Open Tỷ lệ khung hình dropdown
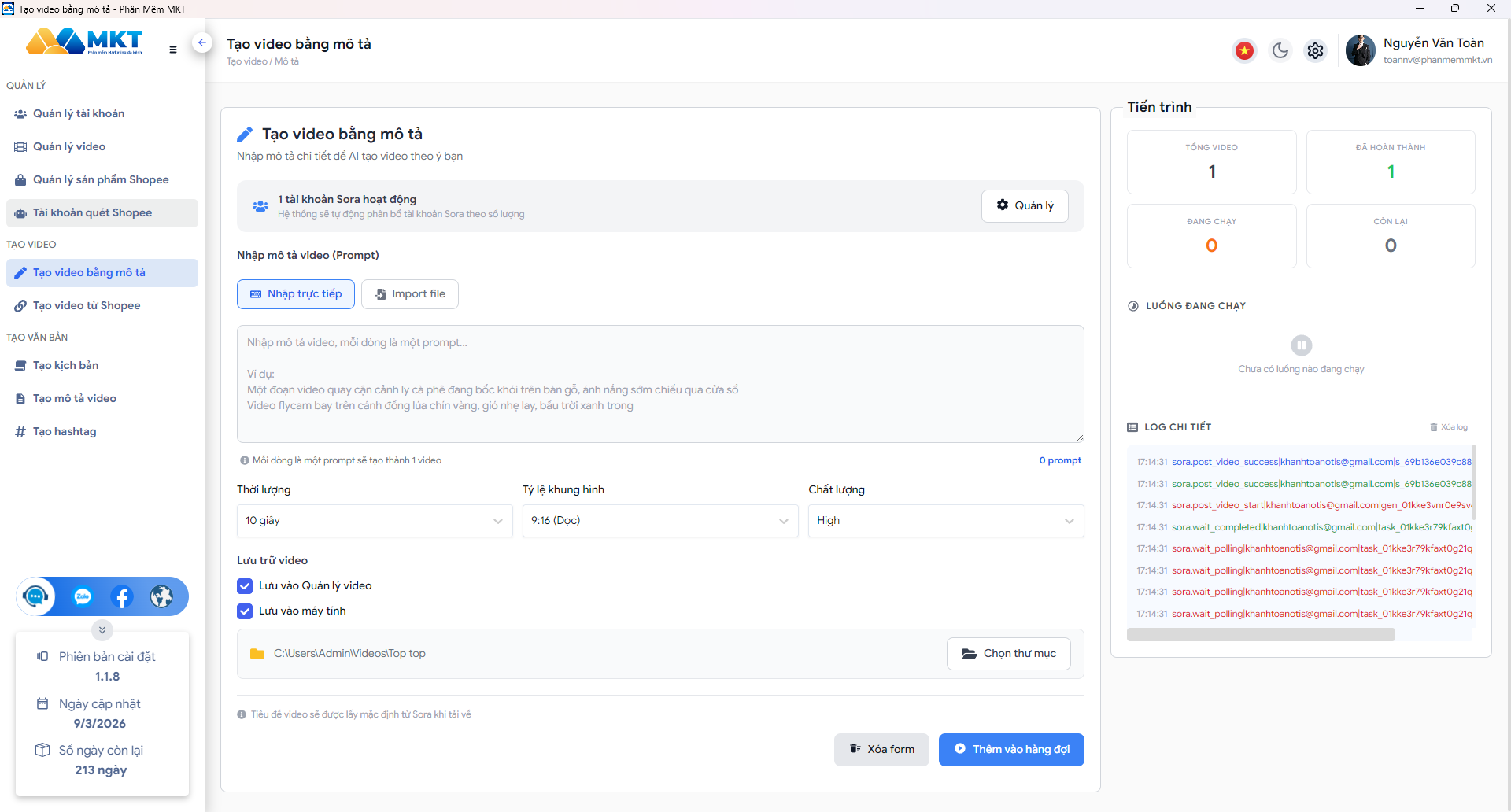This screenshot has height=812, width=1511. coord(660,521)
